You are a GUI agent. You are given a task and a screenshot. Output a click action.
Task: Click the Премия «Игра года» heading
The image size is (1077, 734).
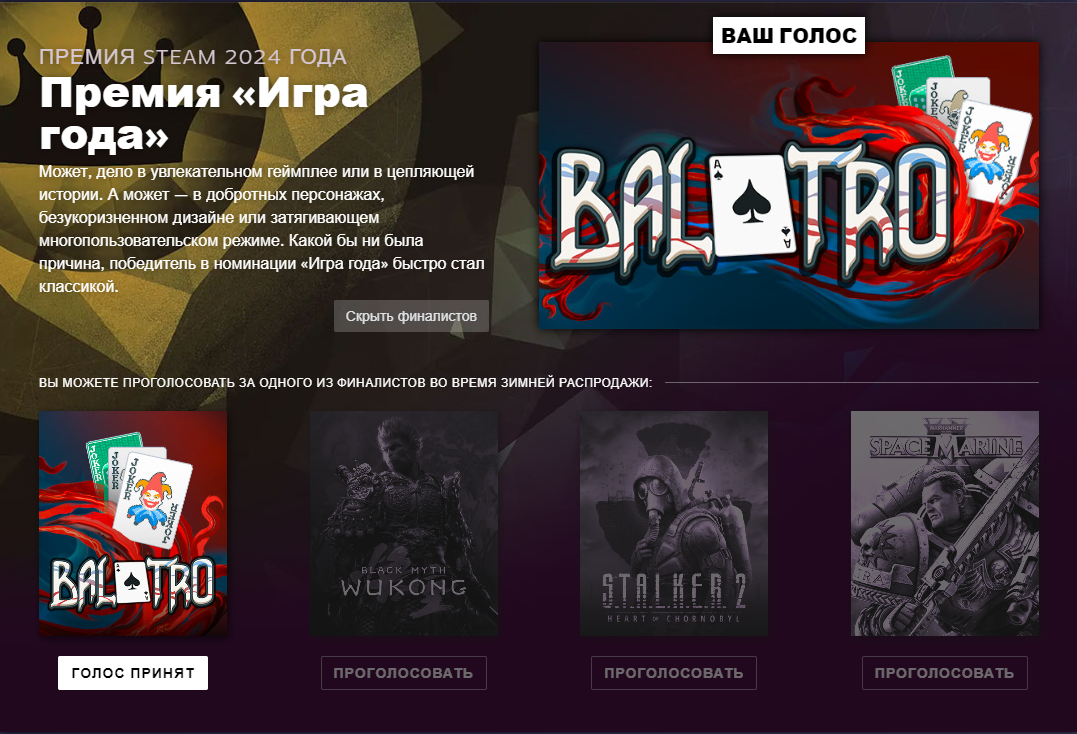click(x=203, y=114)
